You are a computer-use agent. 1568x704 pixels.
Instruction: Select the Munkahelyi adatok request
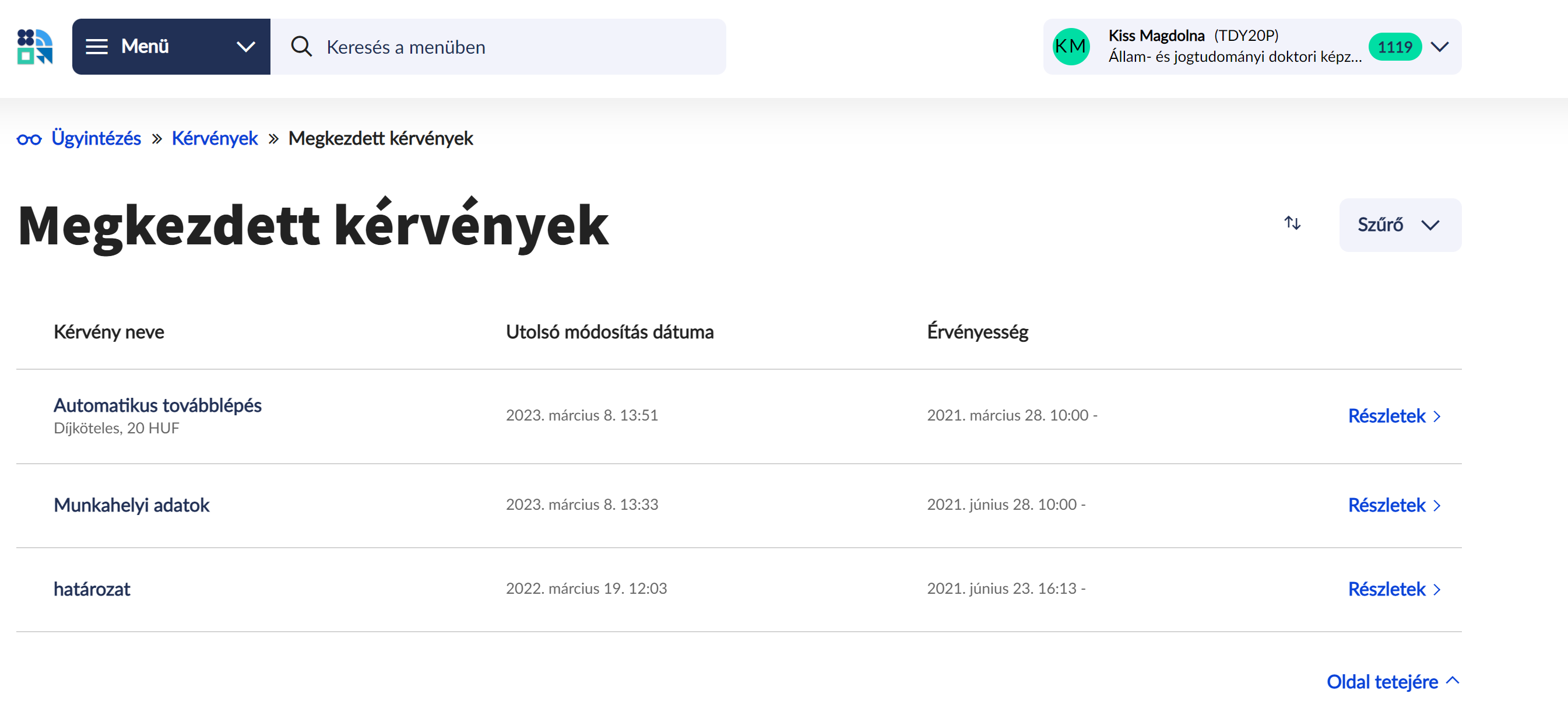coord(132,505)
